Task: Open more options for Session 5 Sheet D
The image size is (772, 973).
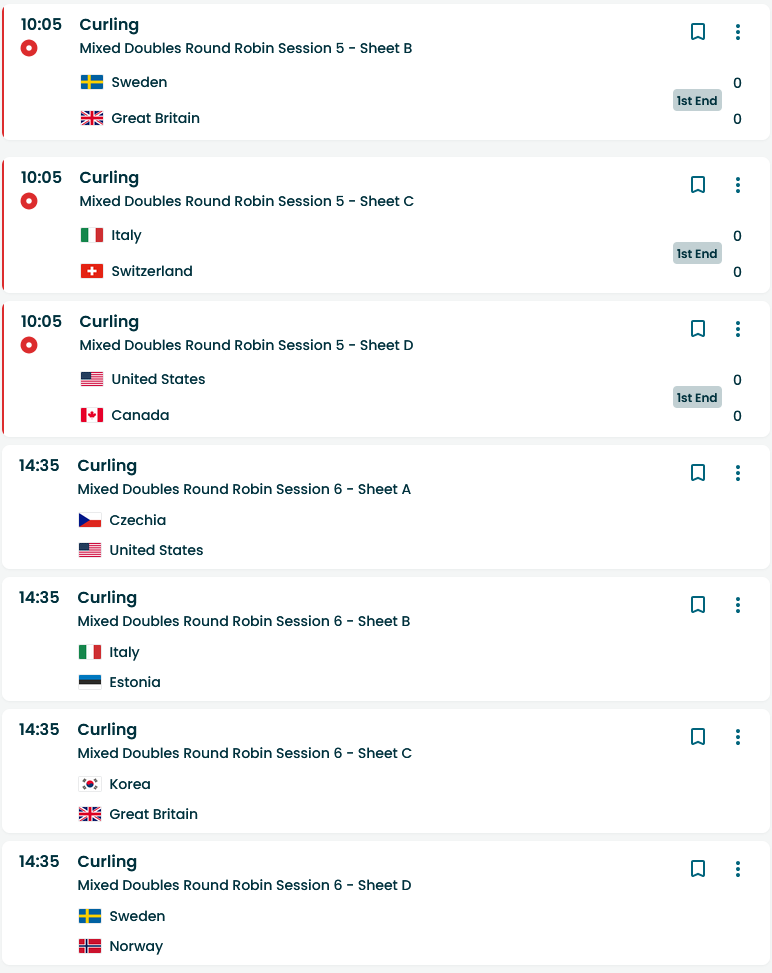Action: pyautogui.click(x=738, y=329)
